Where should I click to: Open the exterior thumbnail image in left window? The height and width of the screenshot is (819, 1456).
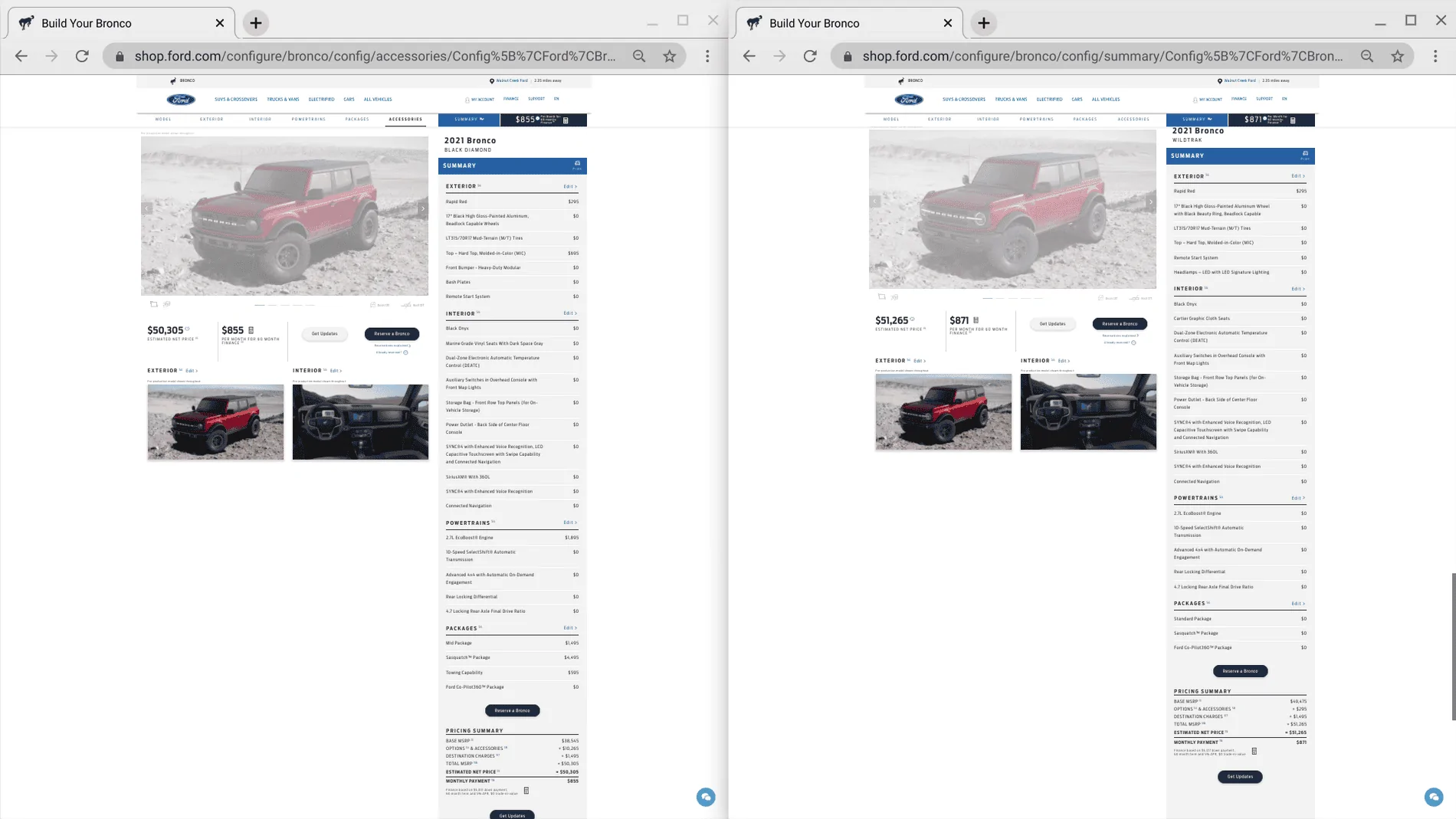[215, 422]
